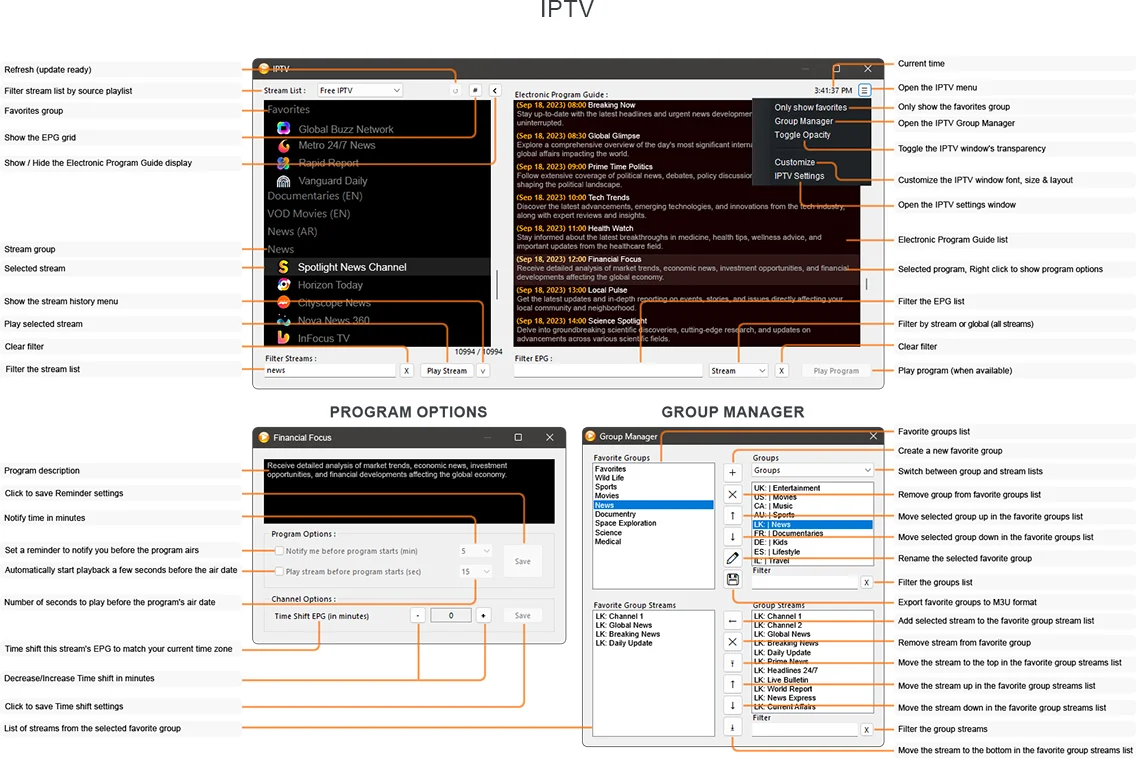The height and width of the screenshot is (758, 1136).
Task: Move the stream up in favorite group streams
Action: pos(732,684)
